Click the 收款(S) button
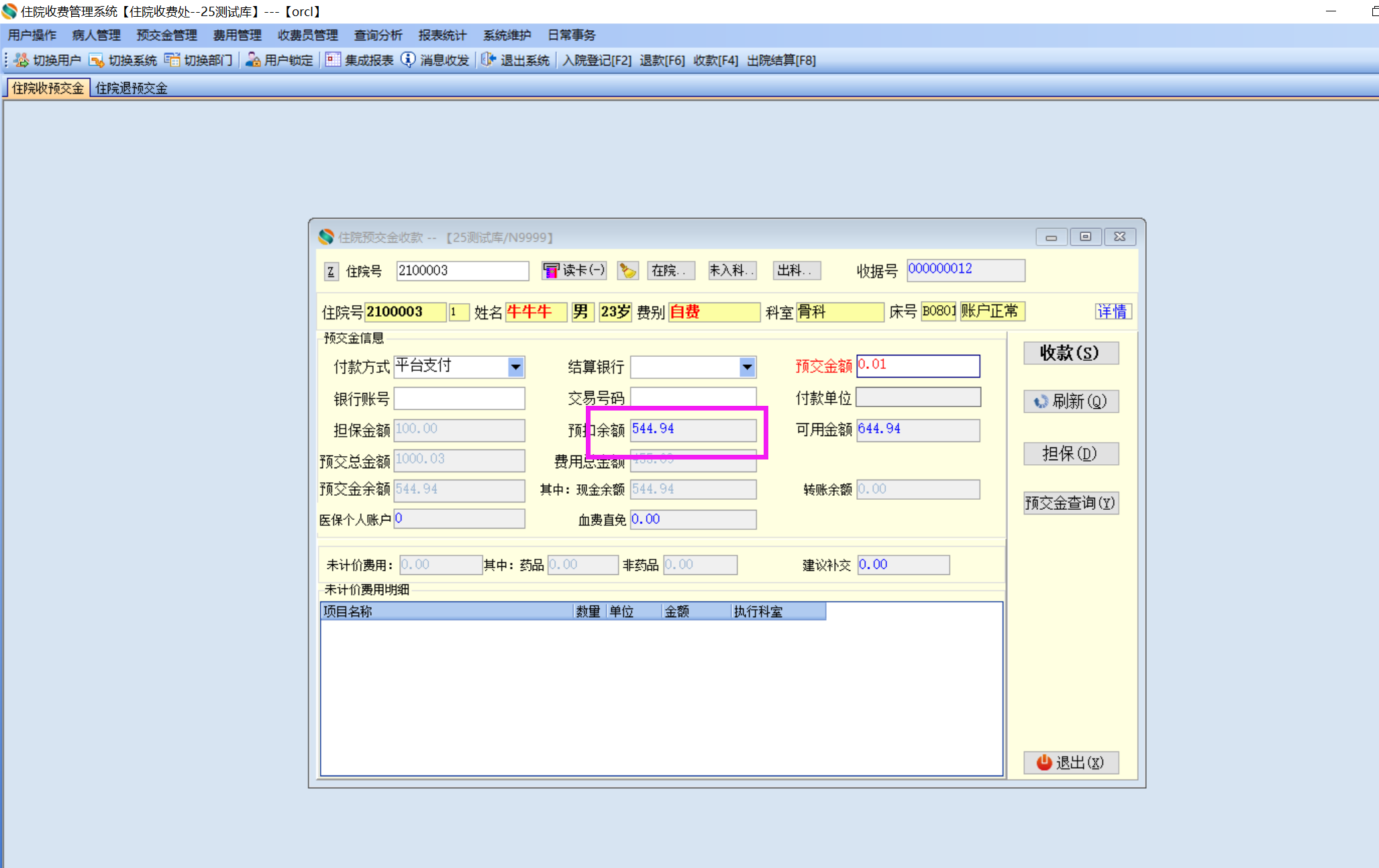Screen dimensions: 1379x868 (x=1070, y=353)
